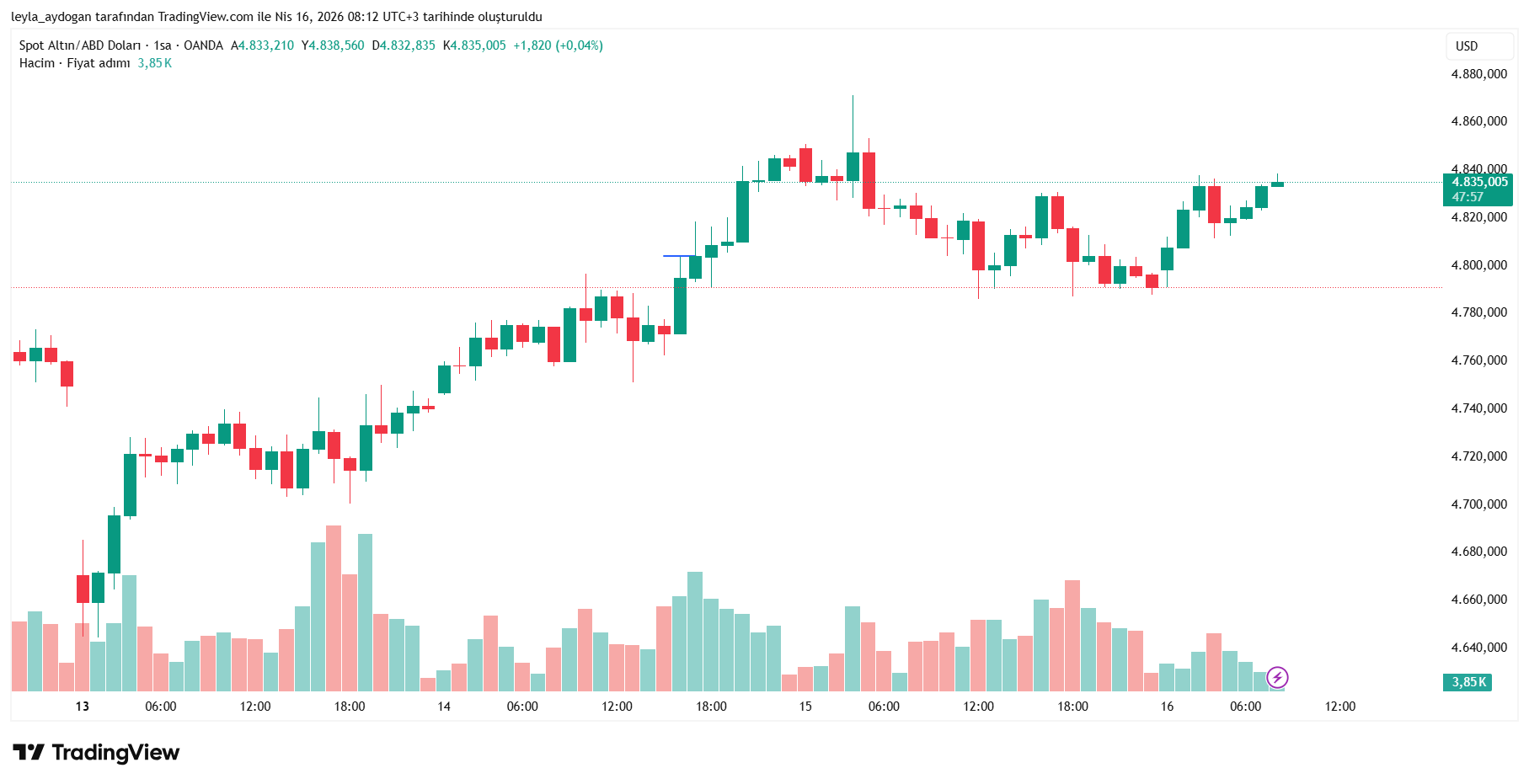Click the 14 date label on time axis

click(x=444, y=707)
